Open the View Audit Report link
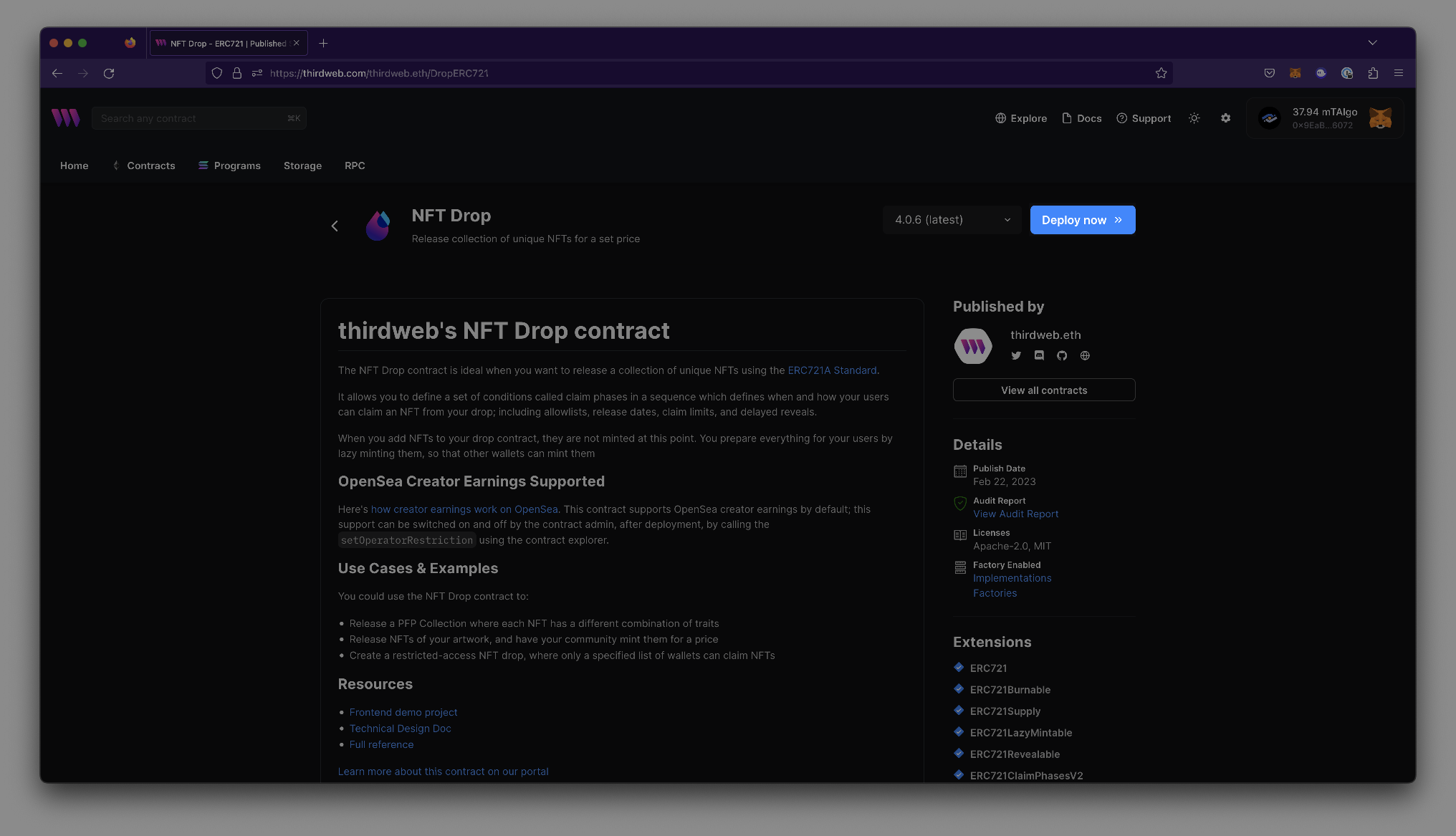 tap(1015, 514)
